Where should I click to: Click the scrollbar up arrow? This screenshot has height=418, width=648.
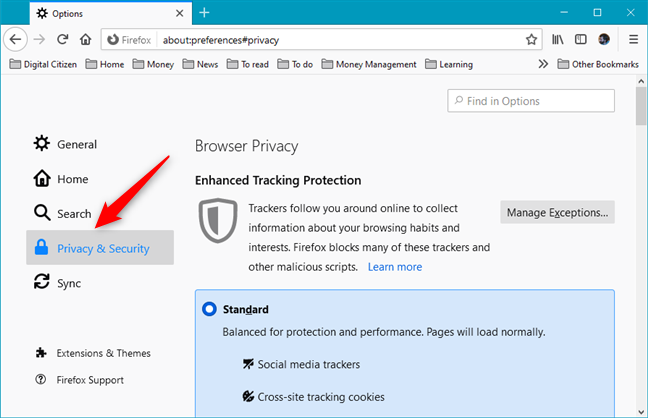(x=641, y=81)
